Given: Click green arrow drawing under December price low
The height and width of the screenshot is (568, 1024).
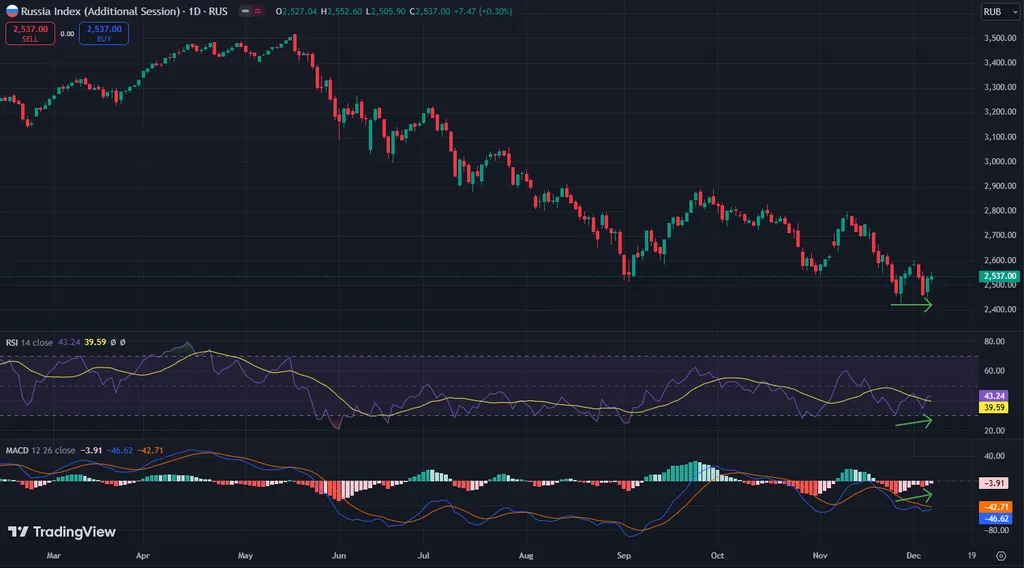Looking at the screenshot, I should click(911, 306).
